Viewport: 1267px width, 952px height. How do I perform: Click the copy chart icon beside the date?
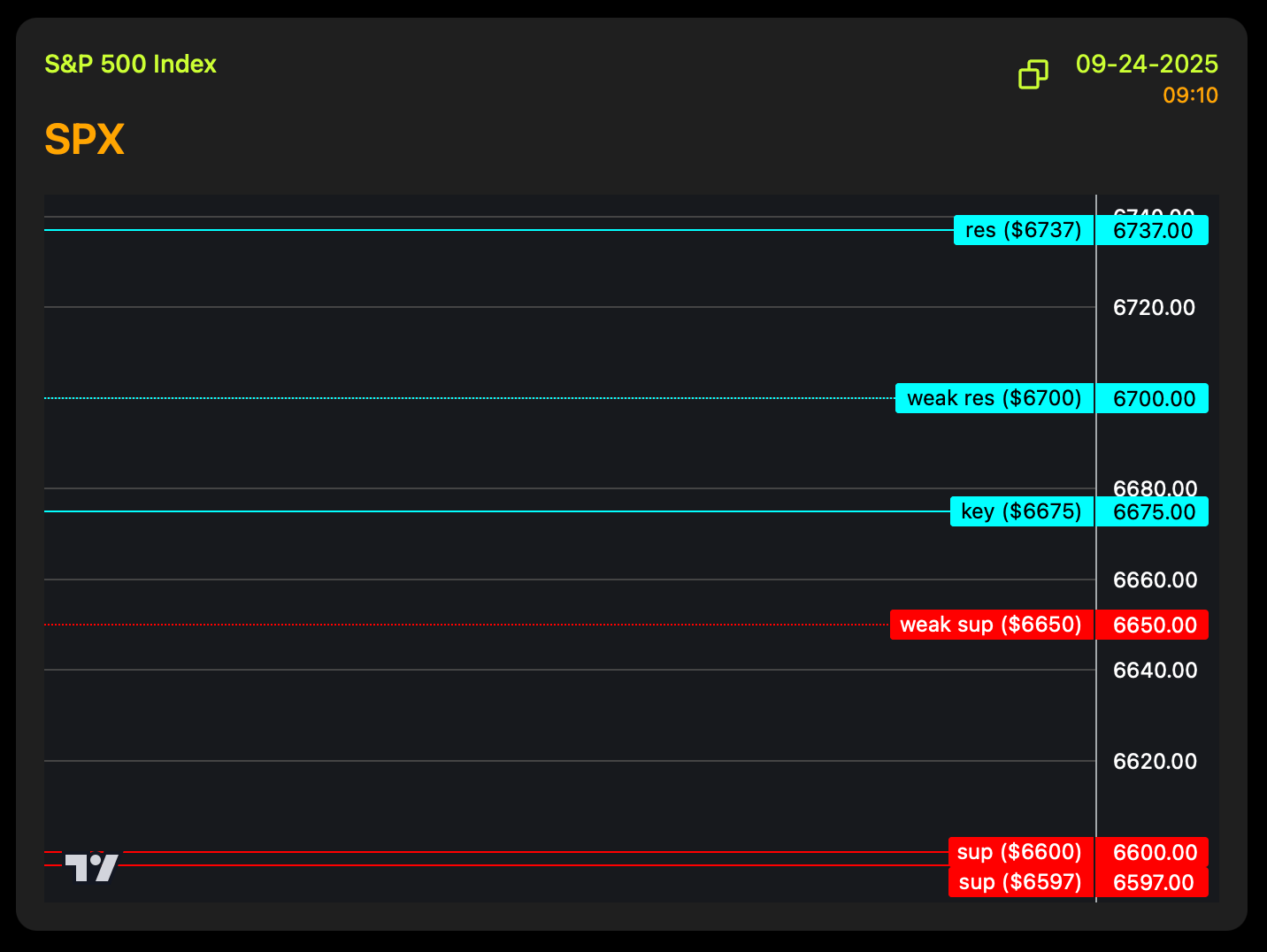point(1033,75)
